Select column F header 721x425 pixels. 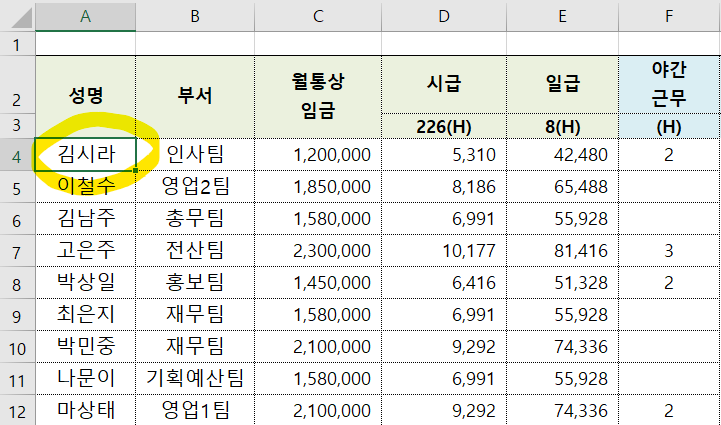(x=670, y=16)
